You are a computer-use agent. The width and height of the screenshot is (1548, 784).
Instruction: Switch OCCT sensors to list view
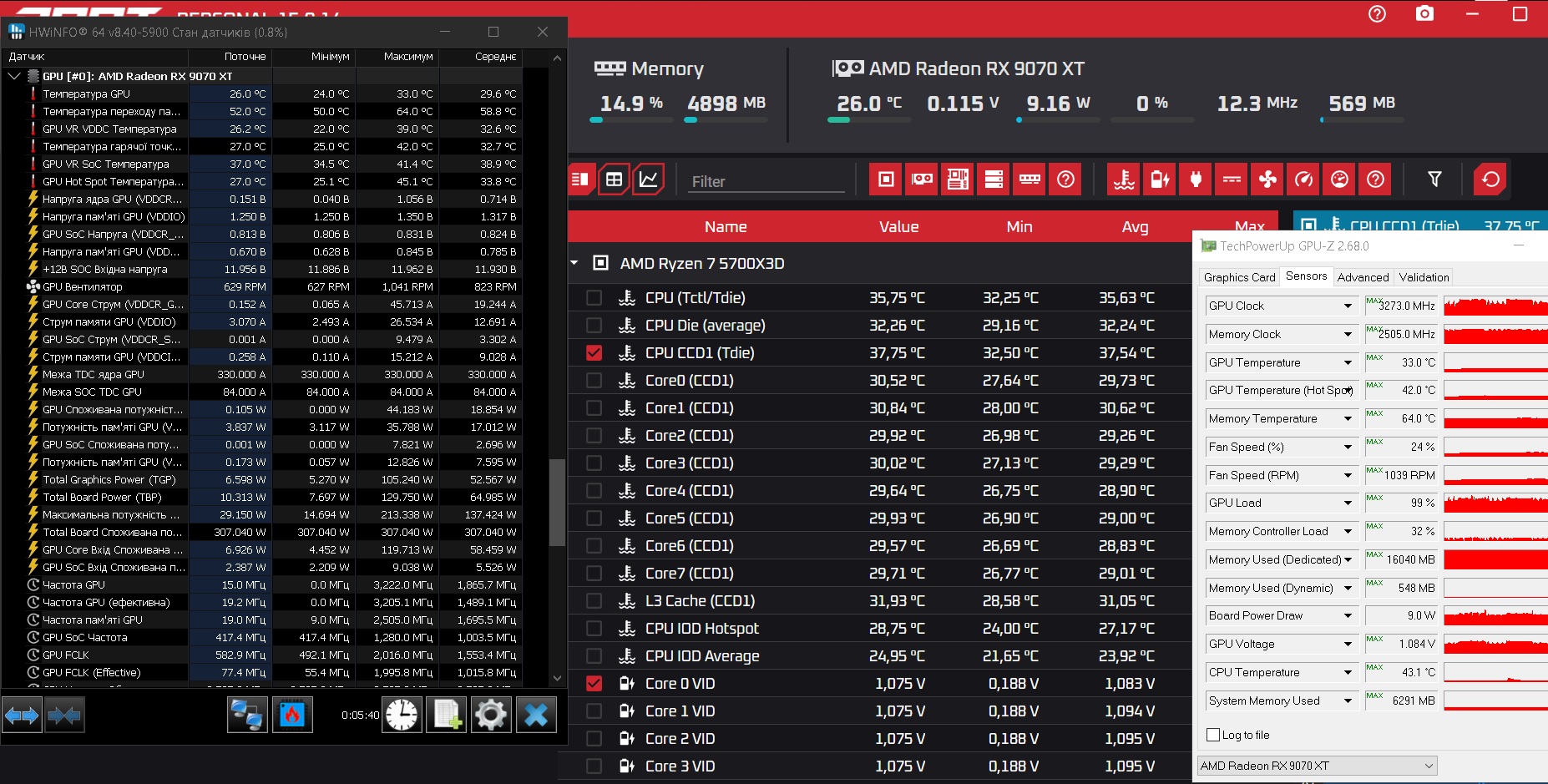pos(579,179)
